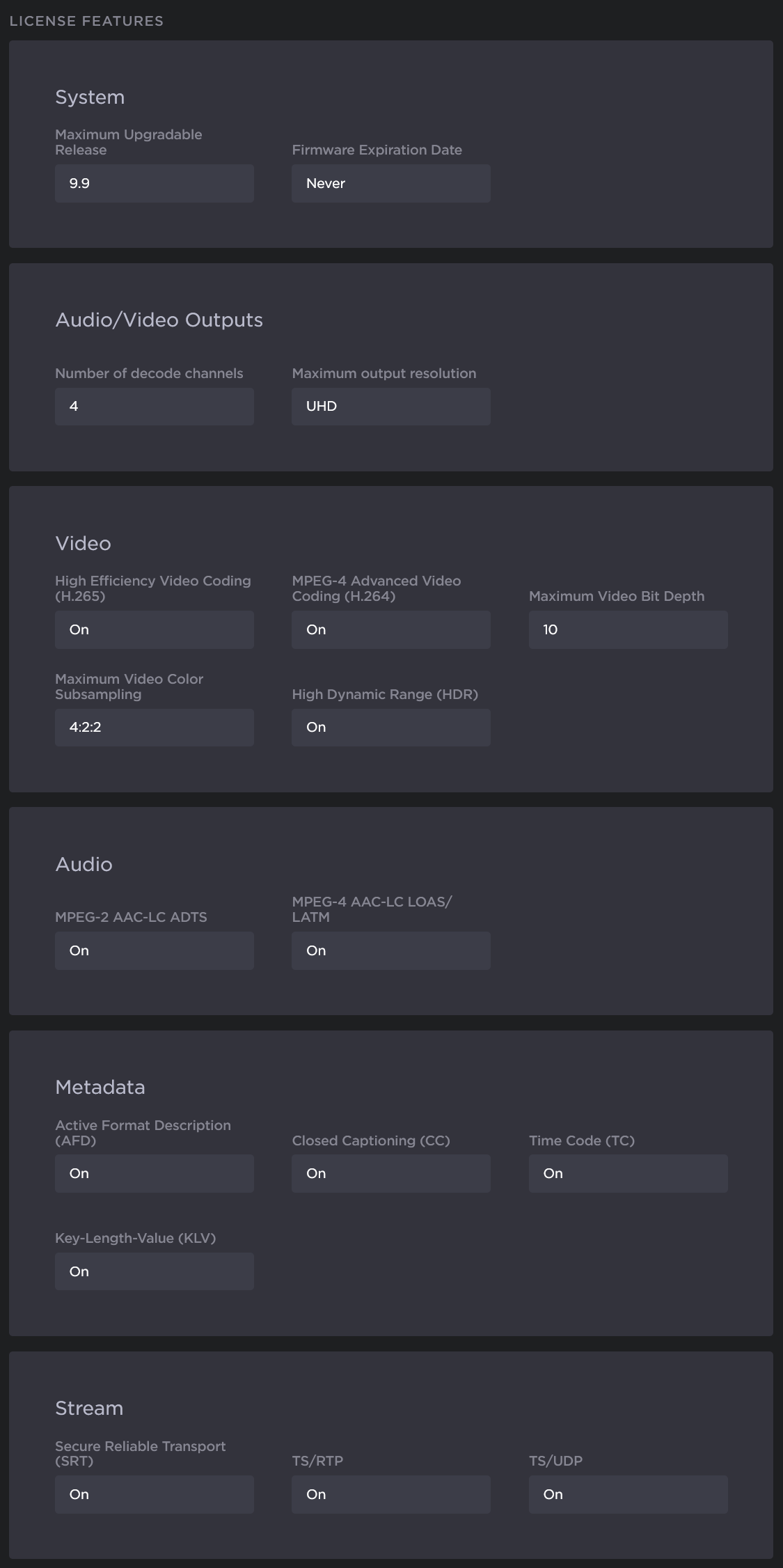Click the MPEG-4 AAC-LC LOAS/LATM field
Screen dimensions: 783x1568
pyautogui.click(x=390, y=950)
